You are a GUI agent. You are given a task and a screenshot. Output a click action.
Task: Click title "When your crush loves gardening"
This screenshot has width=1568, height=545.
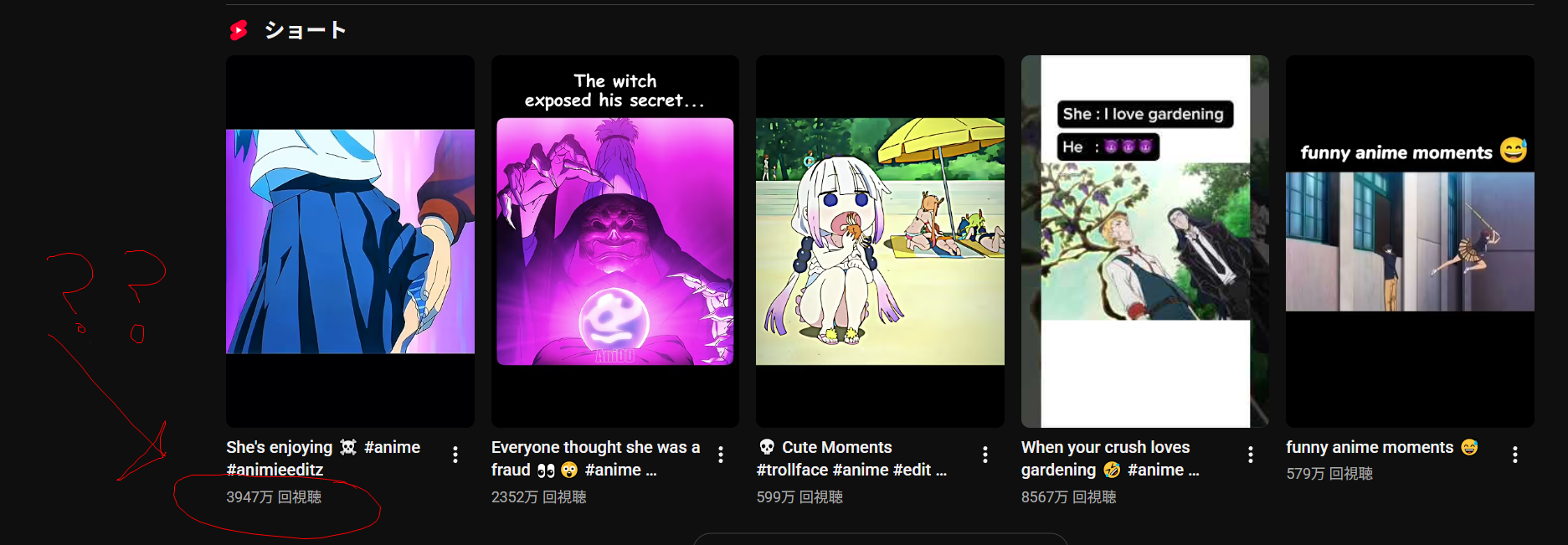[x=1110, y=459]
